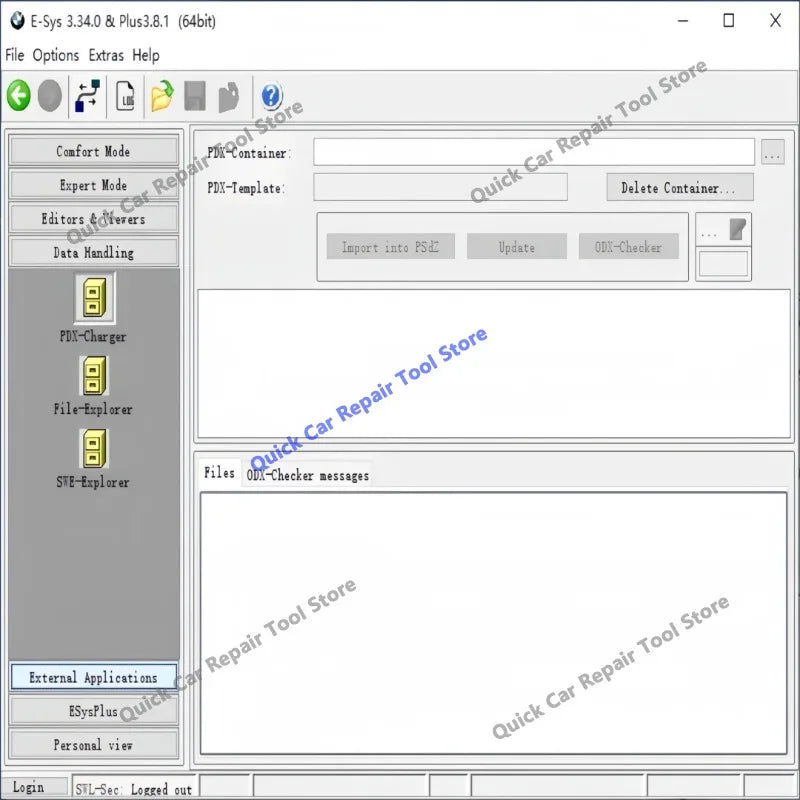Click the connection icon in toolbar
Viewport: 800px width, 800px height.
88,95
